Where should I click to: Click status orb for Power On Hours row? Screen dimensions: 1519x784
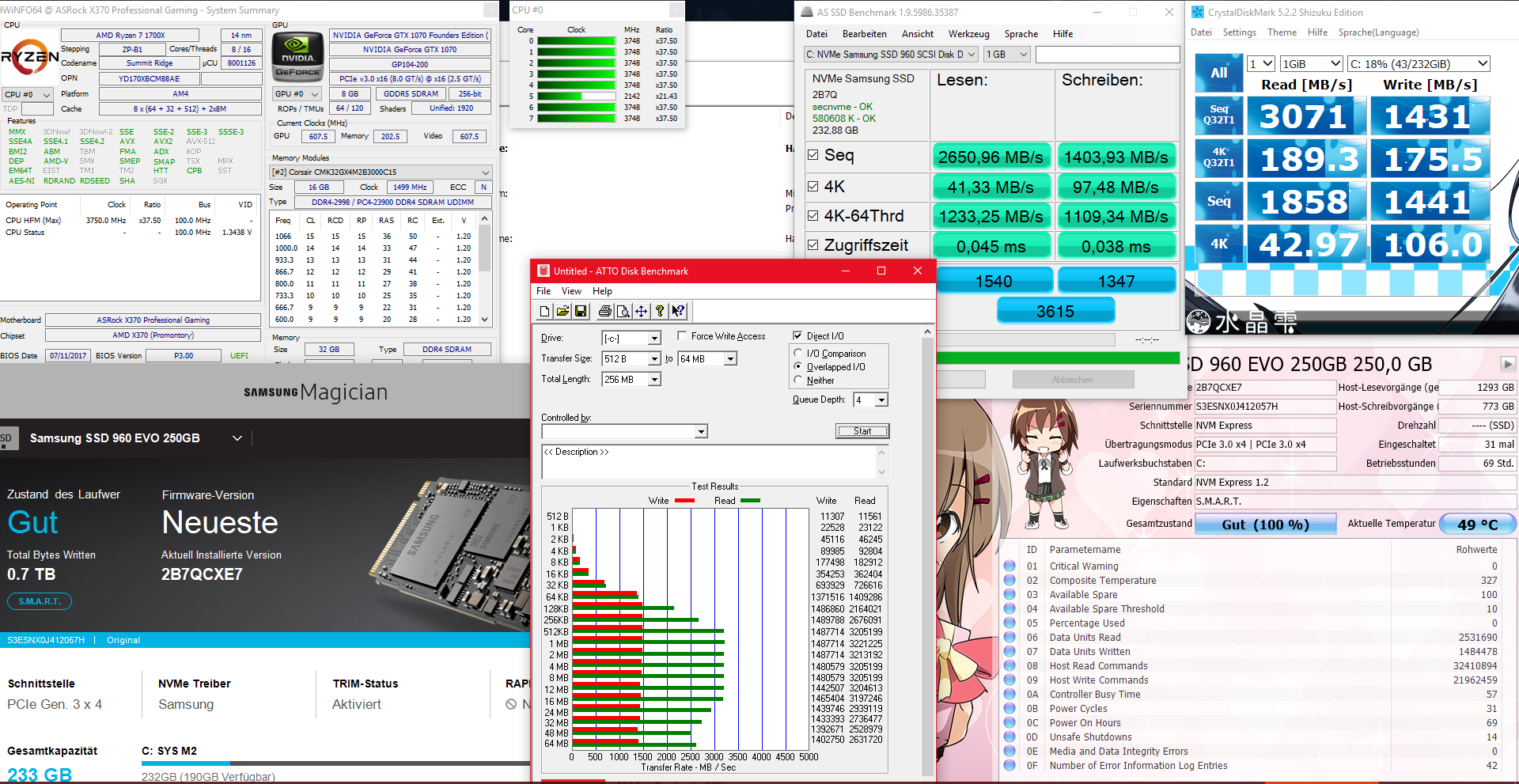click(x=1010, y=722)
